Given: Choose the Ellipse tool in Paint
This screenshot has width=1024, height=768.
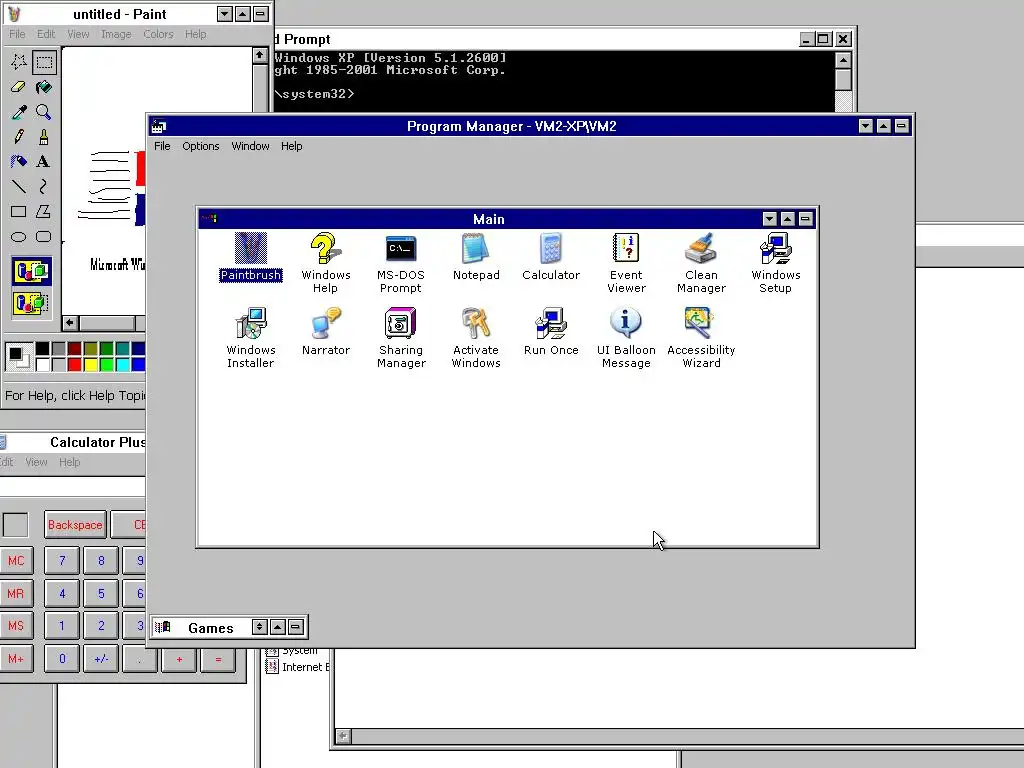Looking at the screenshot, I should point(19,236).
